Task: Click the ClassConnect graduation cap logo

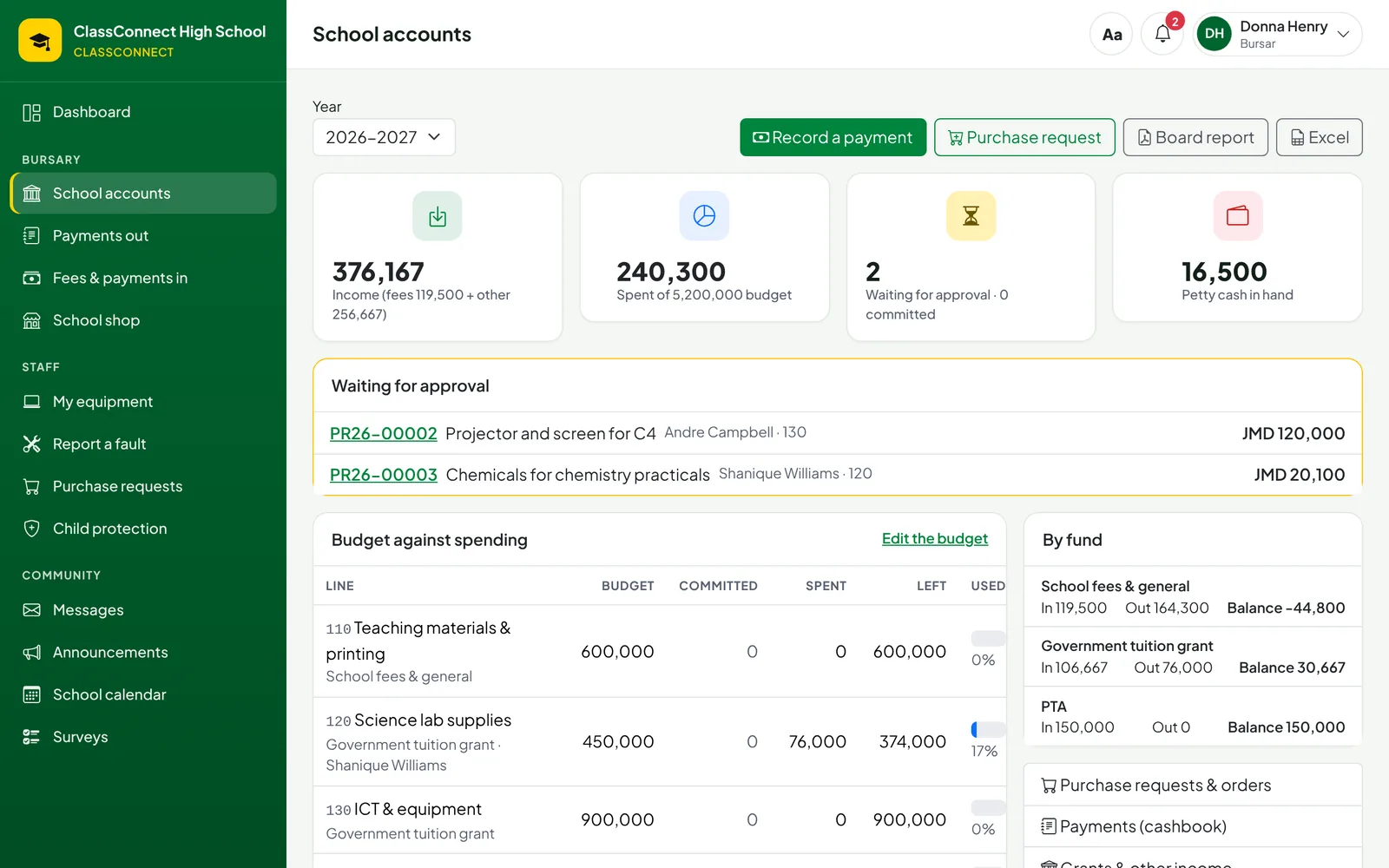Action: (40, 40)
